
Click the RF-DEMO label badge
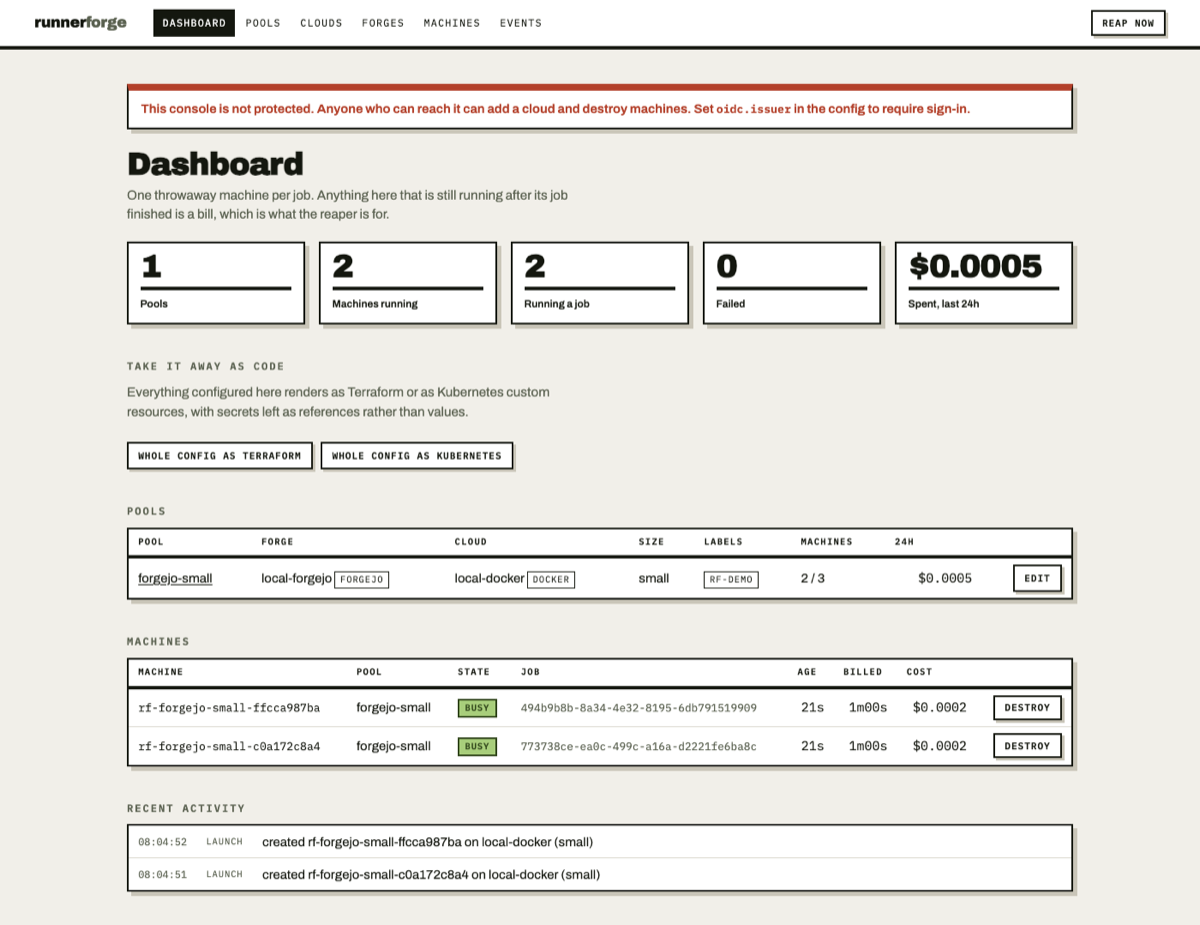coord(731,579)
